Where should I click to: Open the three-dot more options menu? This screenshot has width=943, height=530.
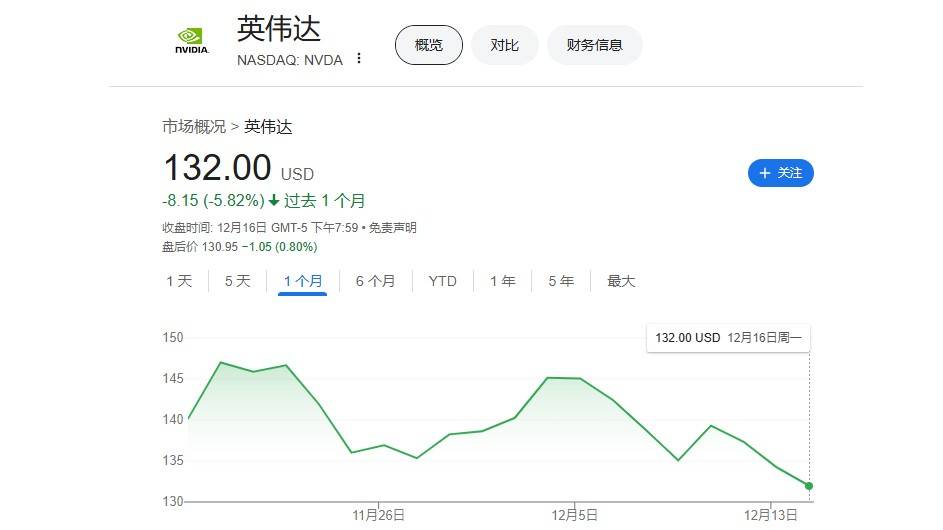click(359, 59)
